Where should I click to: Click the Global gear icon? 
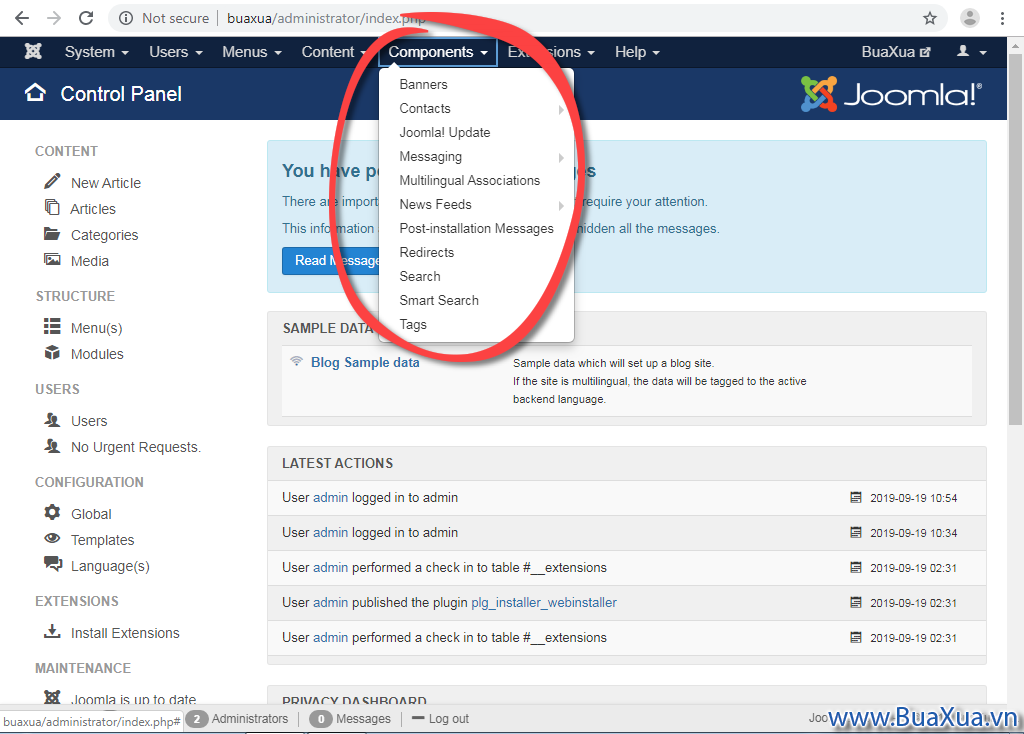point(52,513)
